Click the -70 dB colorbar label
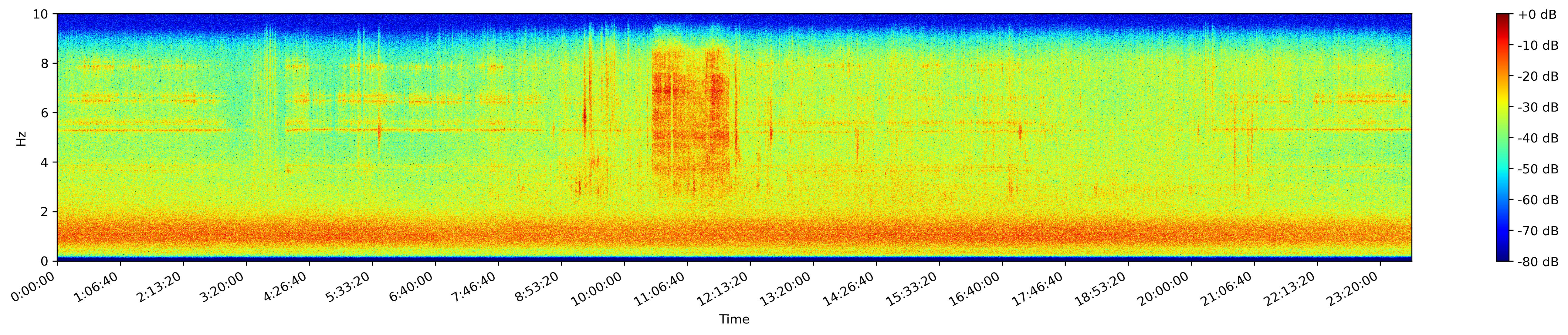This screenshot has width=1568, height=335. pyautogui.click(x=1538, y=231)
